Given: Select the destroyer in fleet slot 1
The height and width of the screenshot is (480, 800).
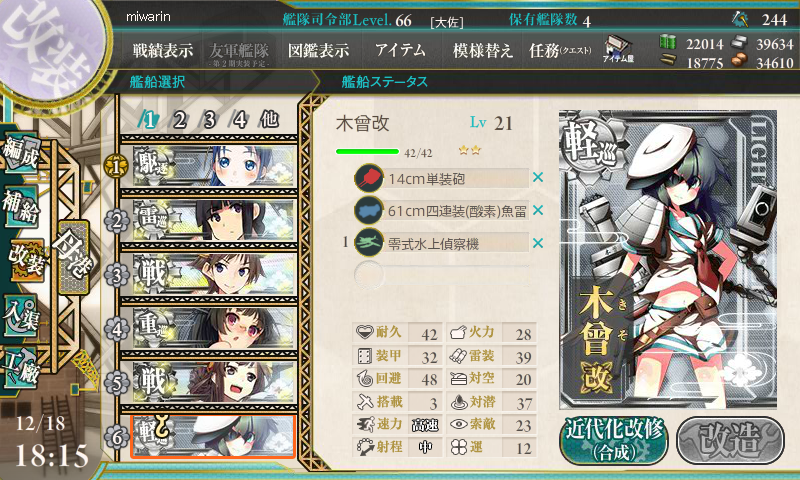Looking at the screenshot, I should [x=209, y=166].
